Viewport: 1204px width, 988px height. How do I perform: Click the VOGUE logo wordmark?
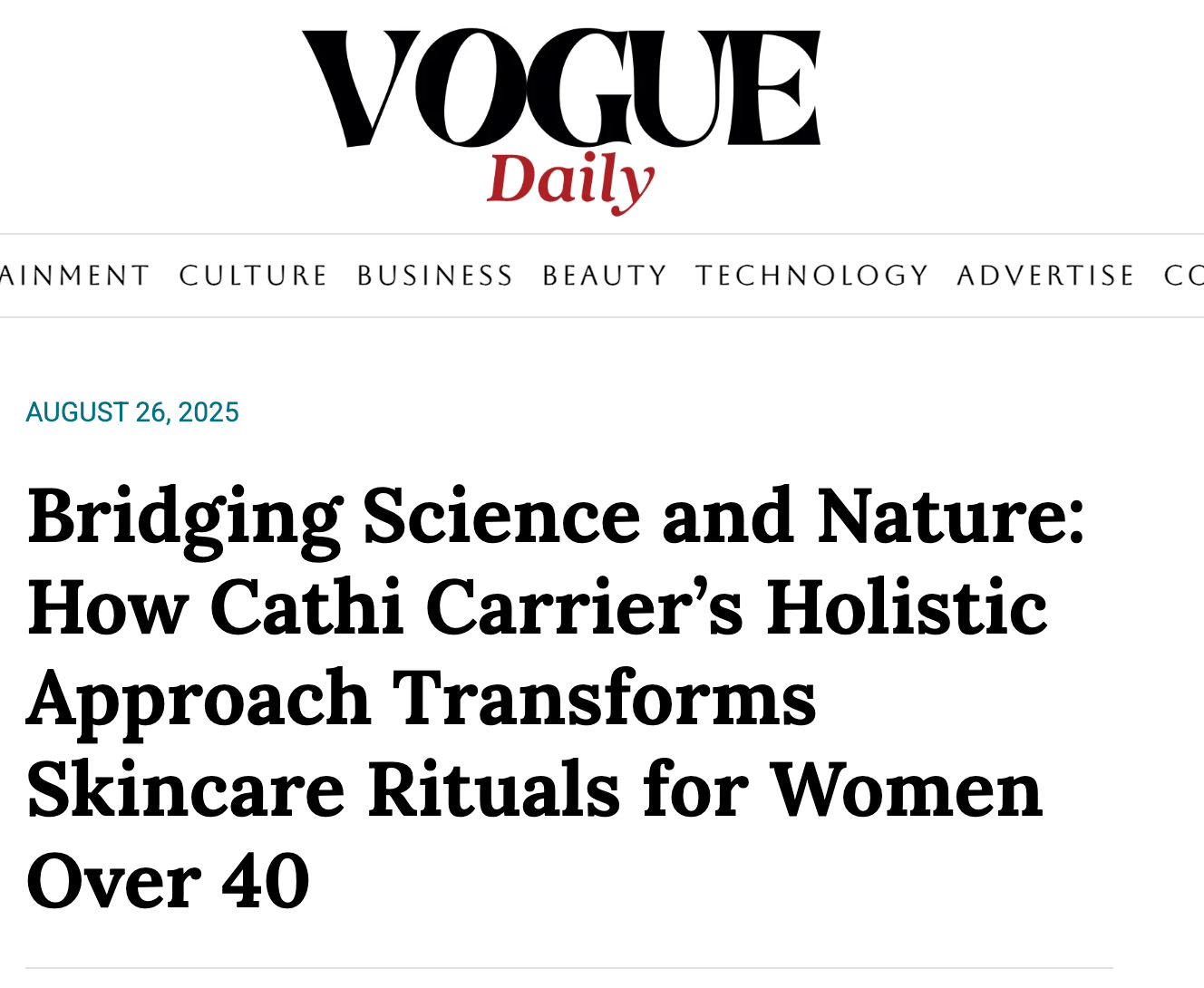pos(561,88)
